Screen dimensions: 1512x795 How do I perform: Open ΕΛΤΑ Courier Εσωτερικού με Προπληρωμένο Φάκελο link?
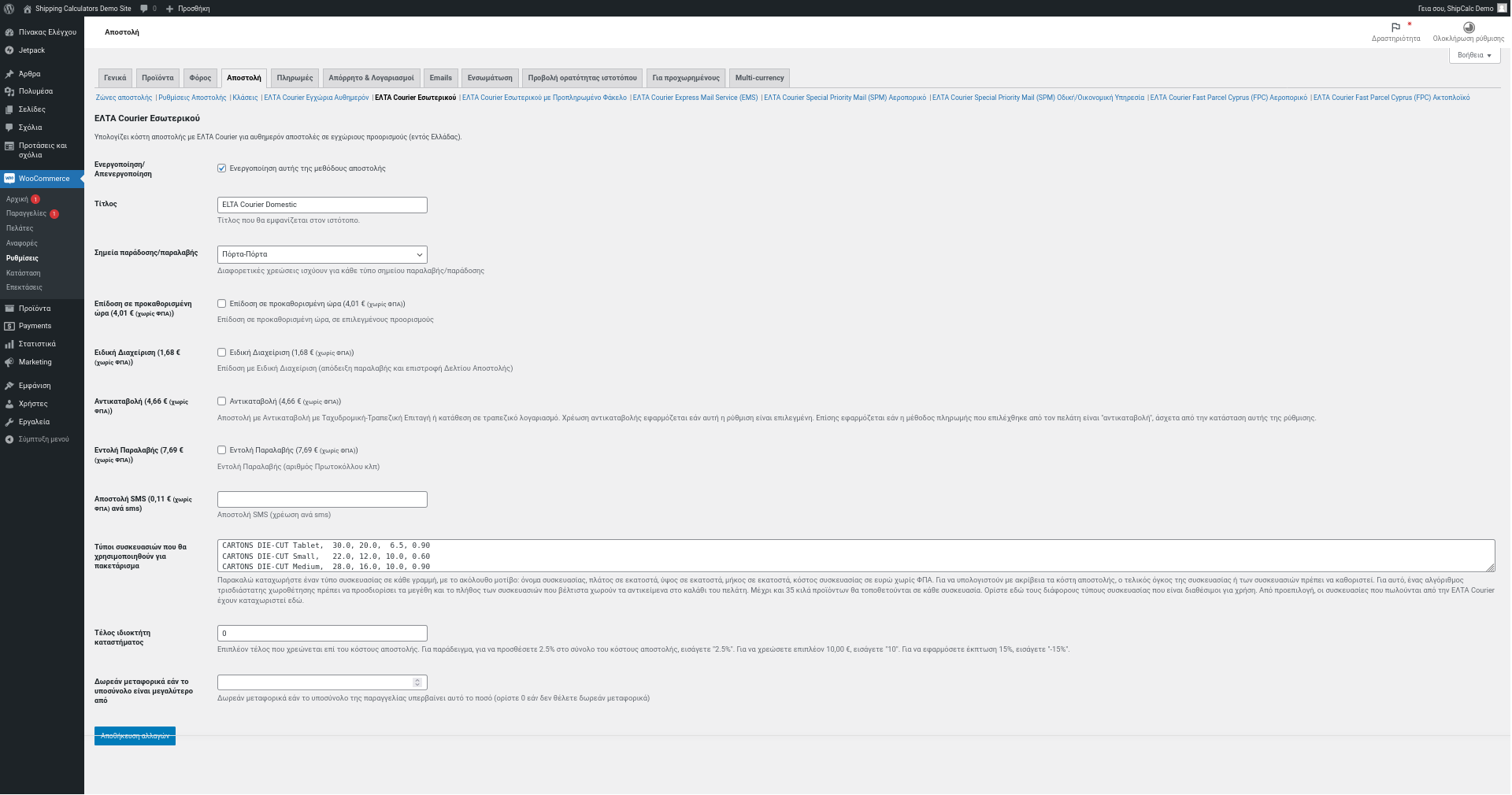click(544, 98)
